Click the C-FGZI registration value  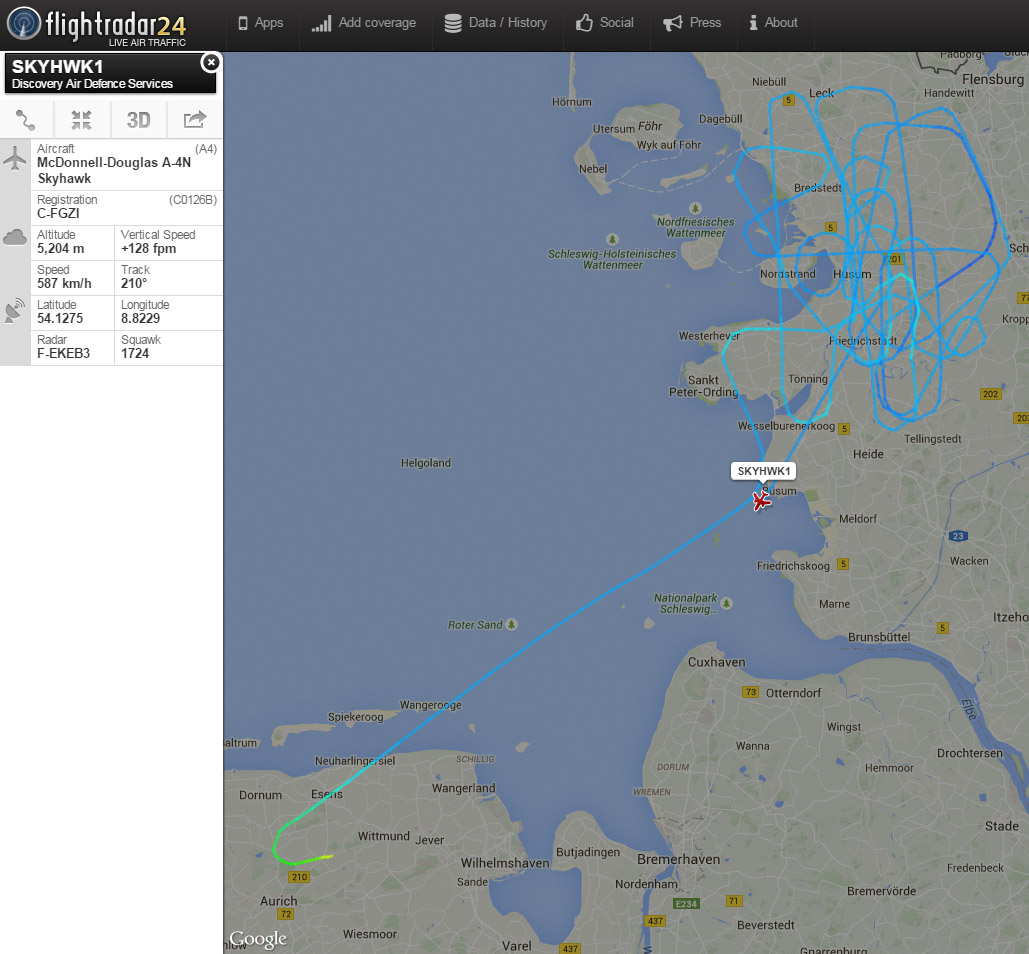[x=58, y=213]
